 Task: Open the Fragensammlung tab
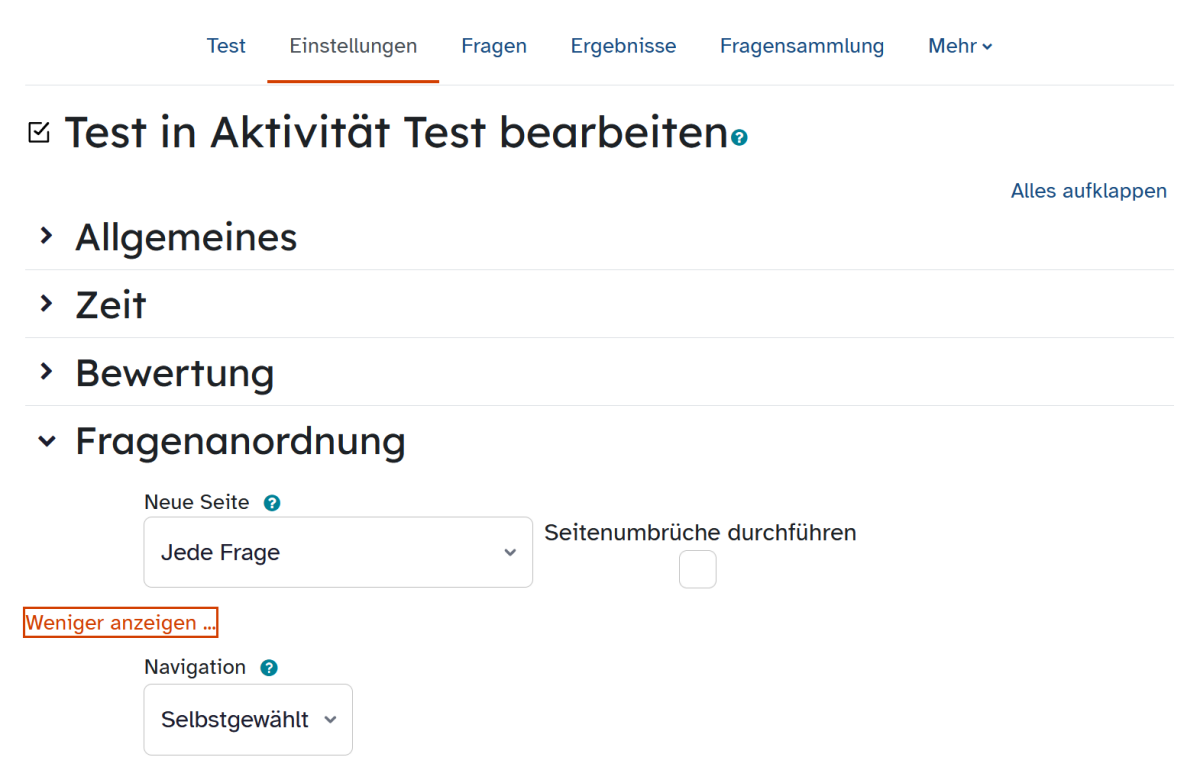pyautogui.click(x=802, y=46)
